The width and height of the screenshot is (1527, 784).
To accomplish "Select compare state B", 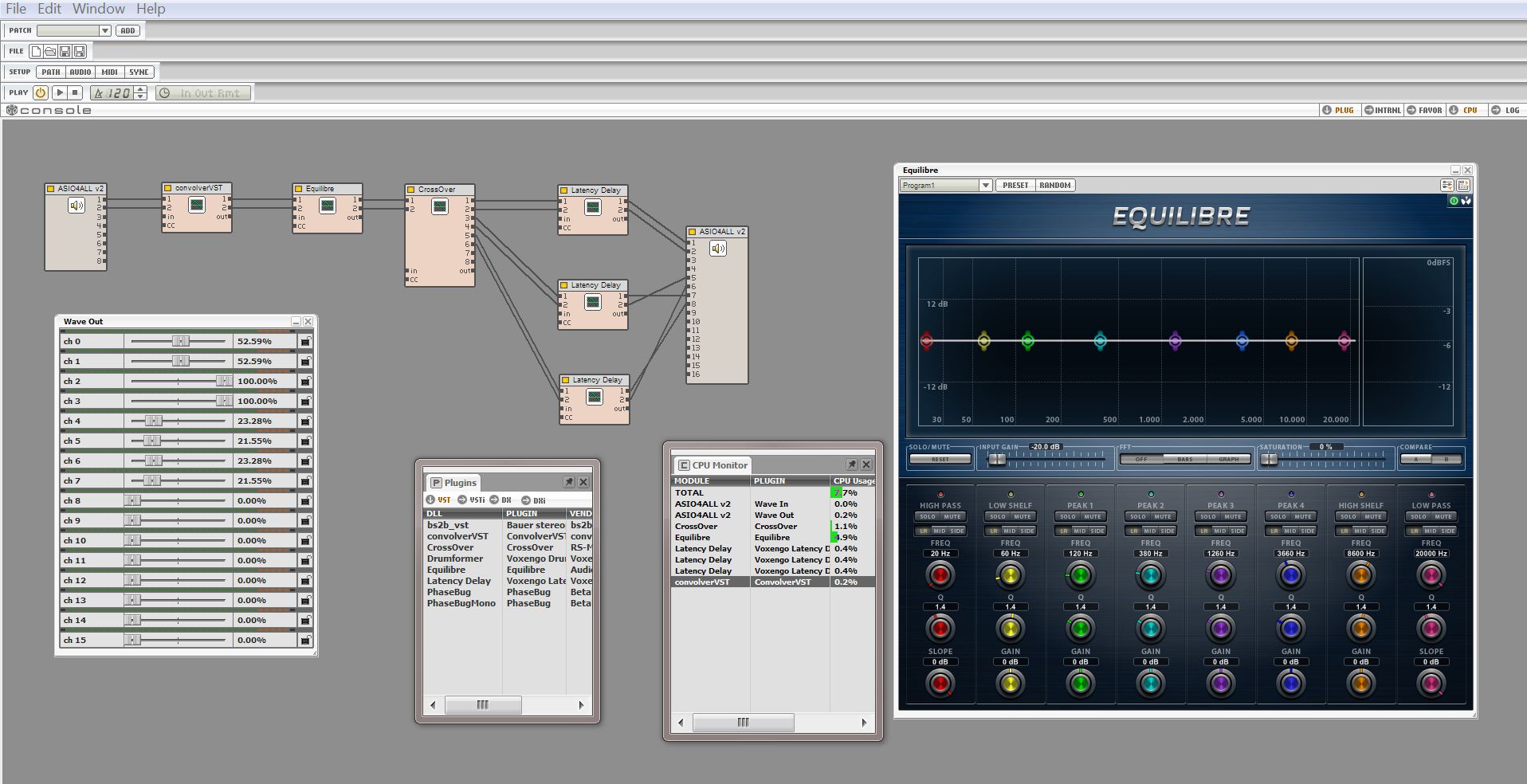I will pos(1447,460).
